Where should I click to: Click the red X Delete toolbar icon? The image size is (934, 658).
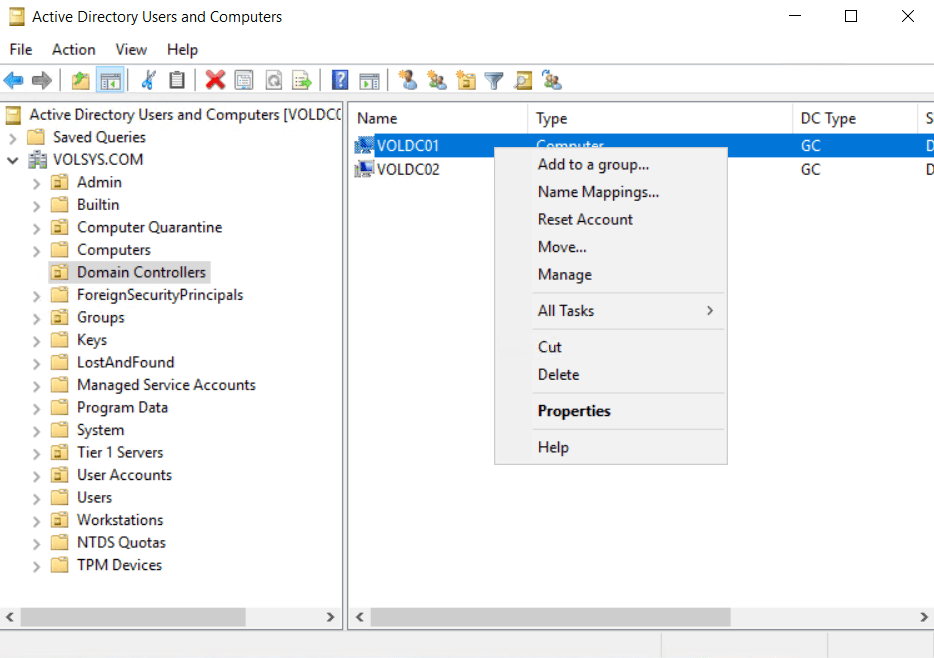215,81
